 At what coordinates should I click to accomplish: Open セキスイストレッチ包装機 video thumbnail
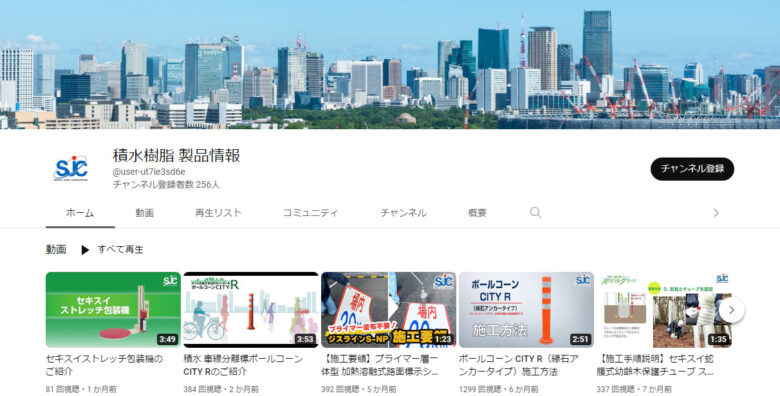click(x=113, y=309)
